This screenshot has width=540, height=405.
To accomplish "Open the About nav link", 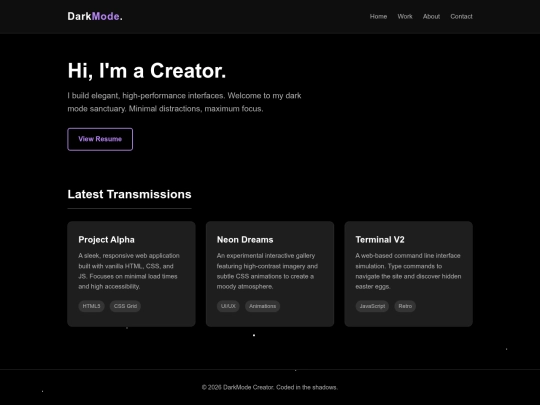I will (431, 17).
